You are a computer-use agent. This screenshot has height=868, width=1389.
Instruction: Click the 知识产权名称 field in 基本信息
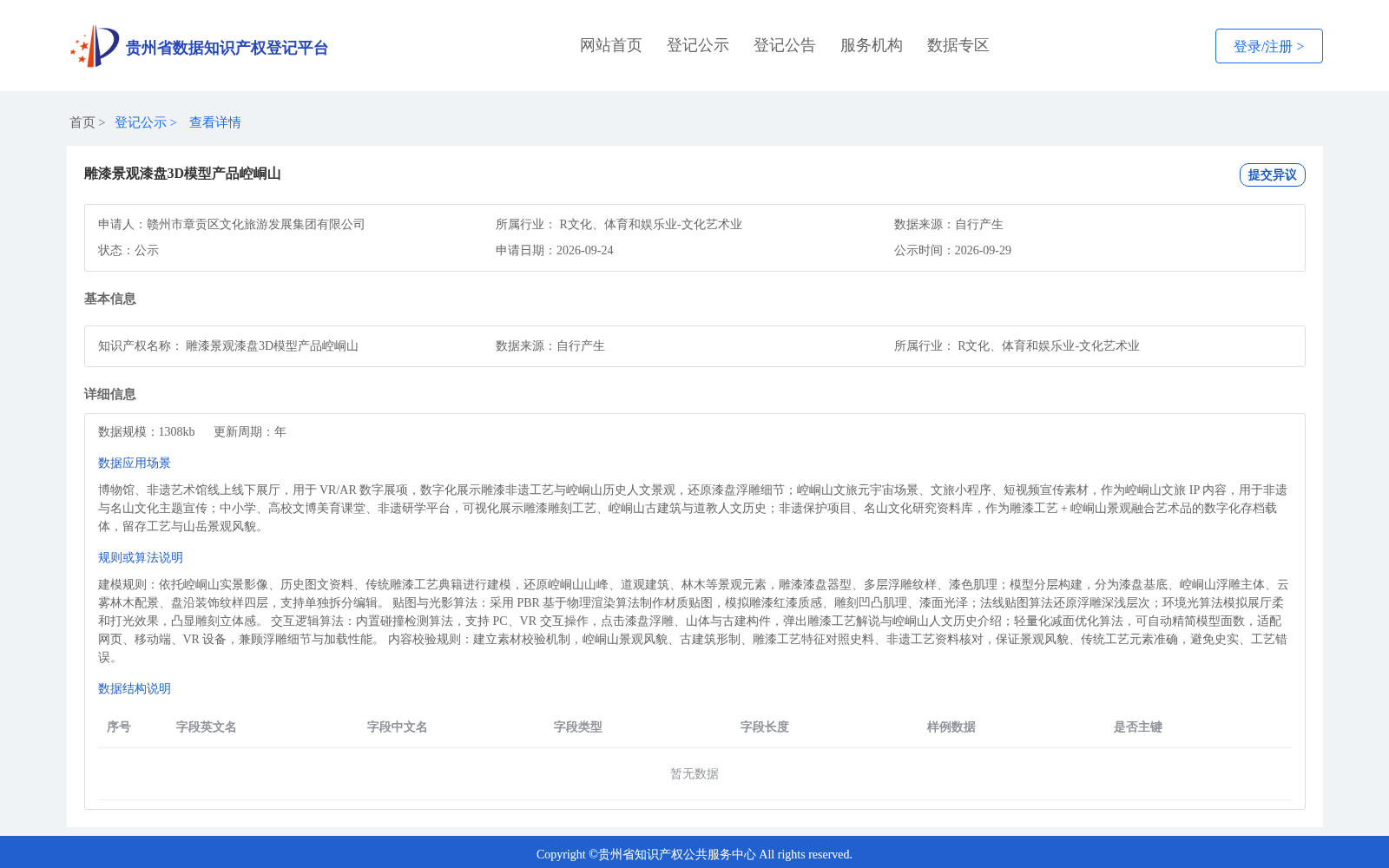tap(228, 345)
